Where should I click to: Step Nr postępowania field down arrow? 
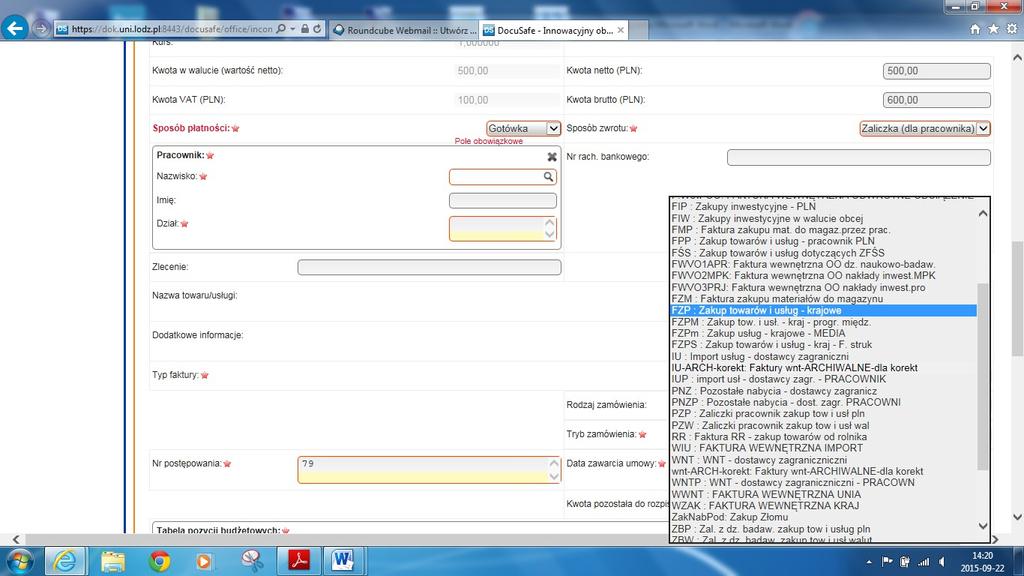pyautogui.click(x=554, y=476)
